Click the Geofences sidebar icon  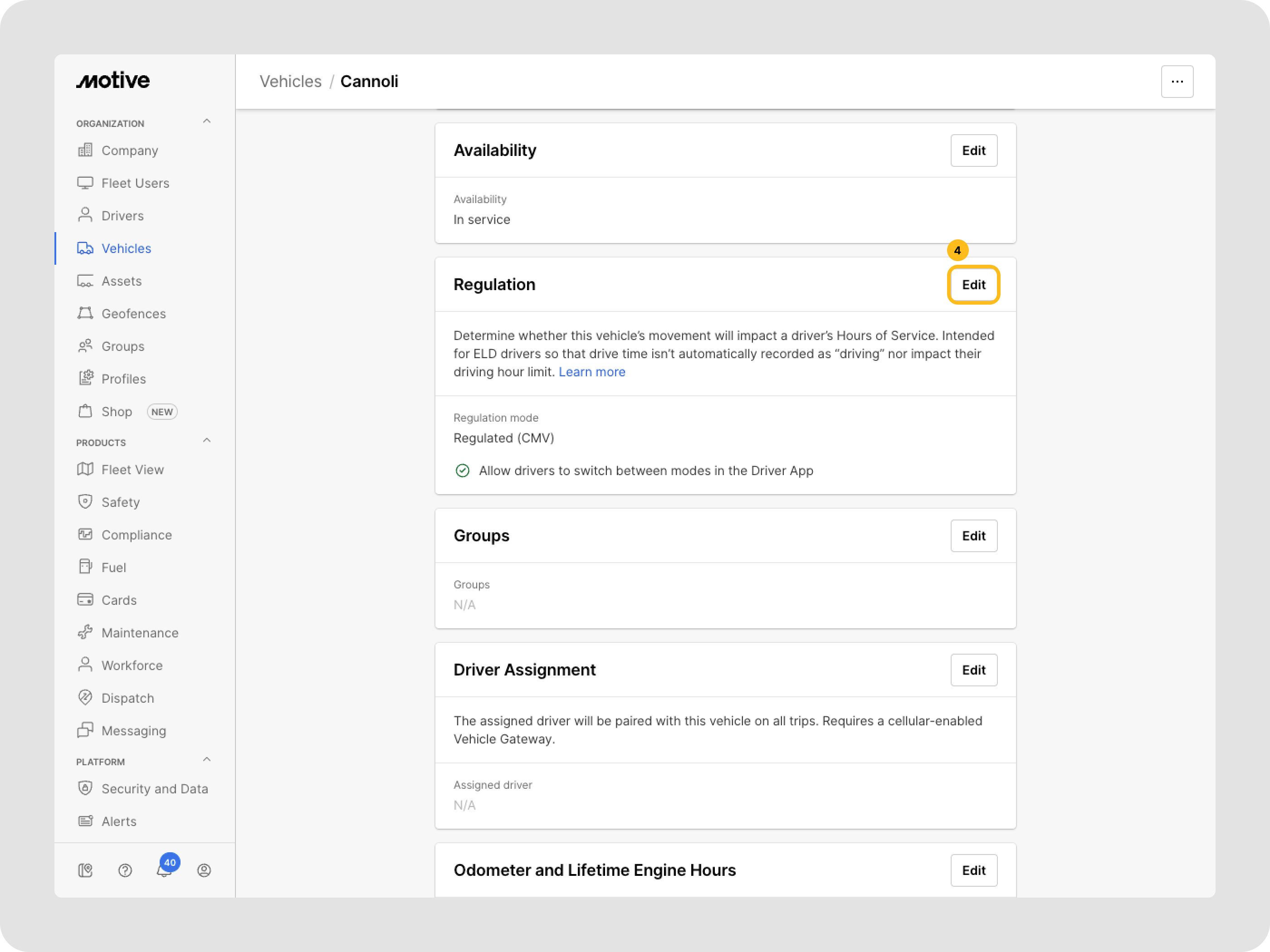(x=85, y=313)
